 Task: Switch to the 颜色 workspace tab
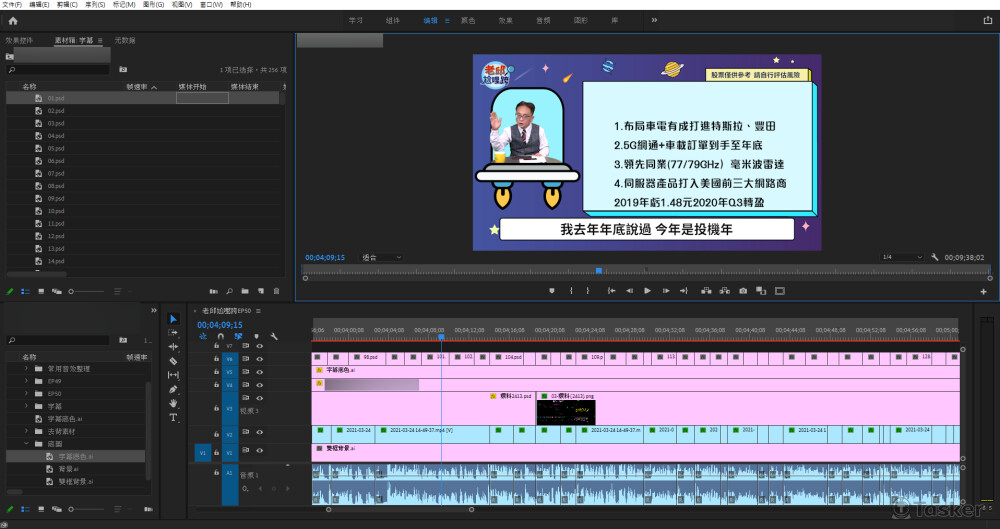pyautogui.click(x=468, y=20)
